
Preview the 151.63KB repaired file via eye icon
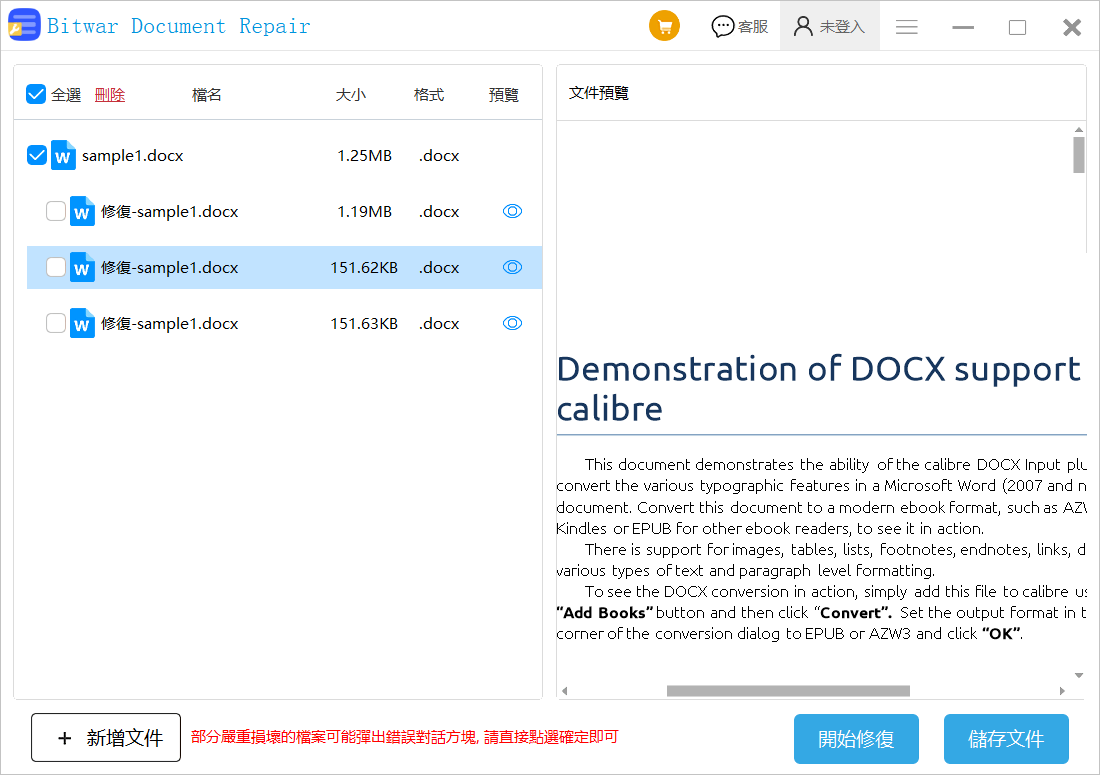pyautogui.click(x=512, y=323)
